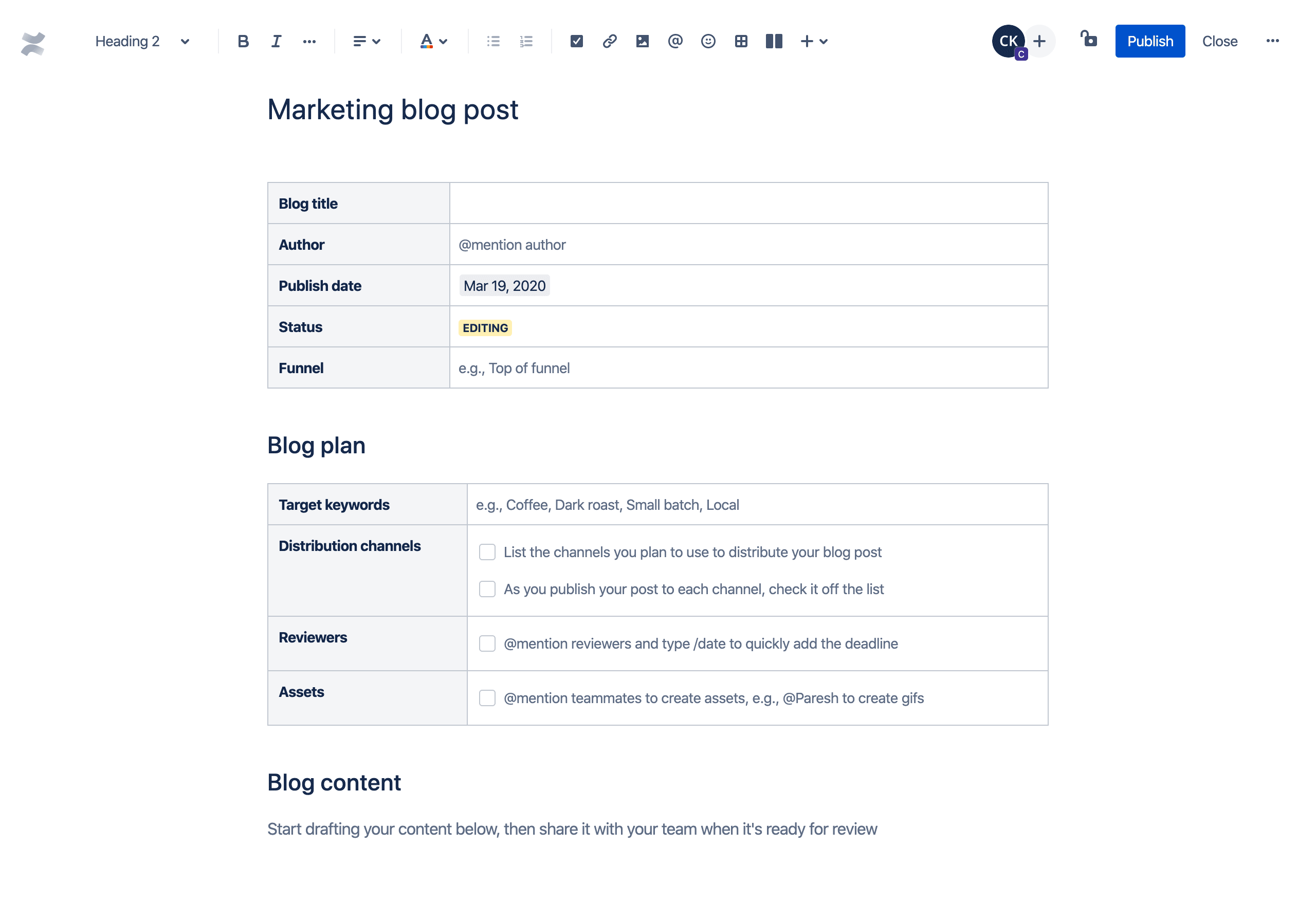Click the bullet list icon
The image size is (1316, 920).
[493, 41]
